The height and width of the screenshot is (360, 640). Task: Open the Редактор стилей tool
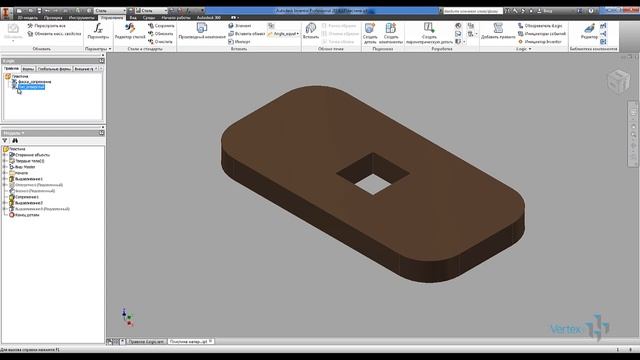click(130, 31)
